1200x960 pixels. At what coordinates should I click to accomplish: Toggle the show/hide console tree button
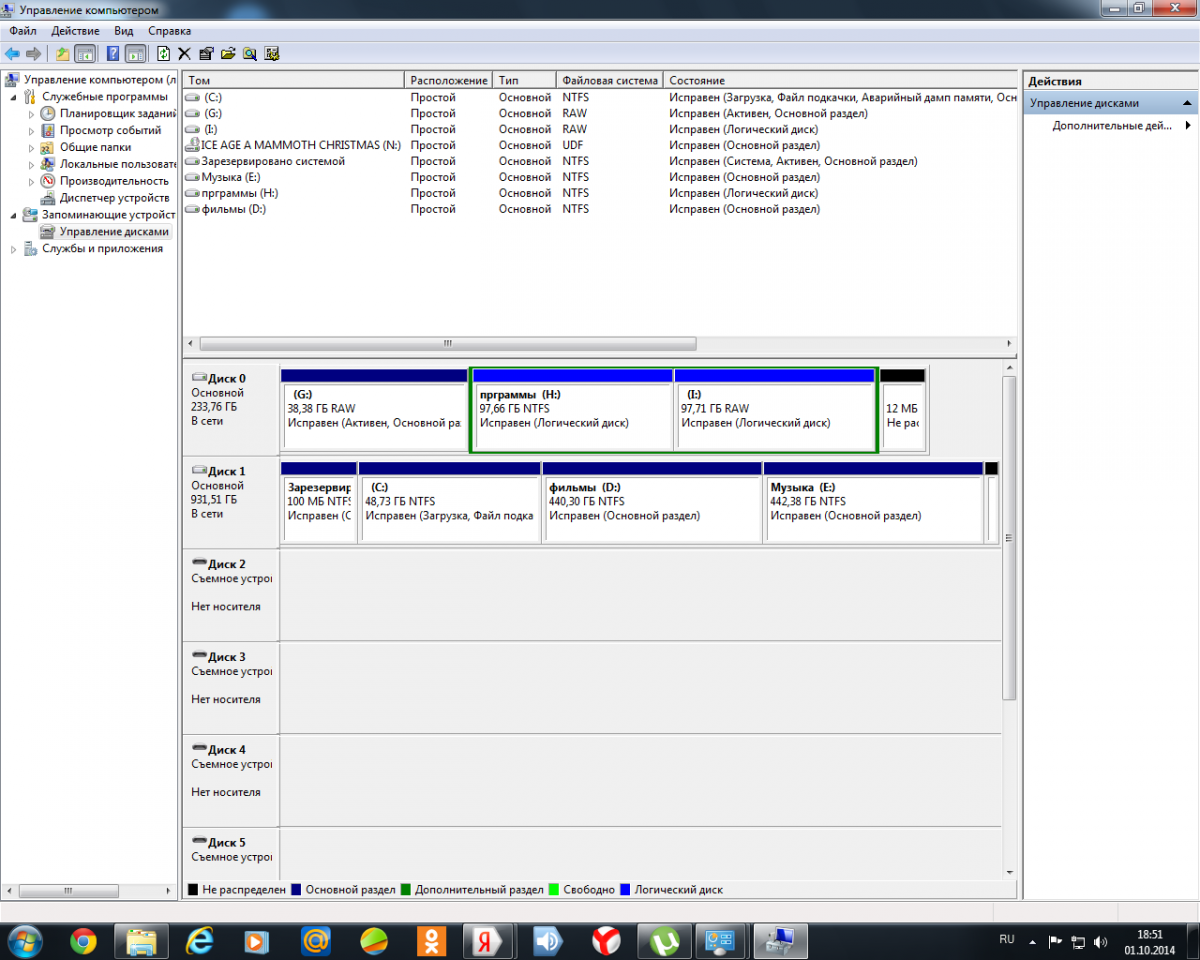click(x=86, y=54)
